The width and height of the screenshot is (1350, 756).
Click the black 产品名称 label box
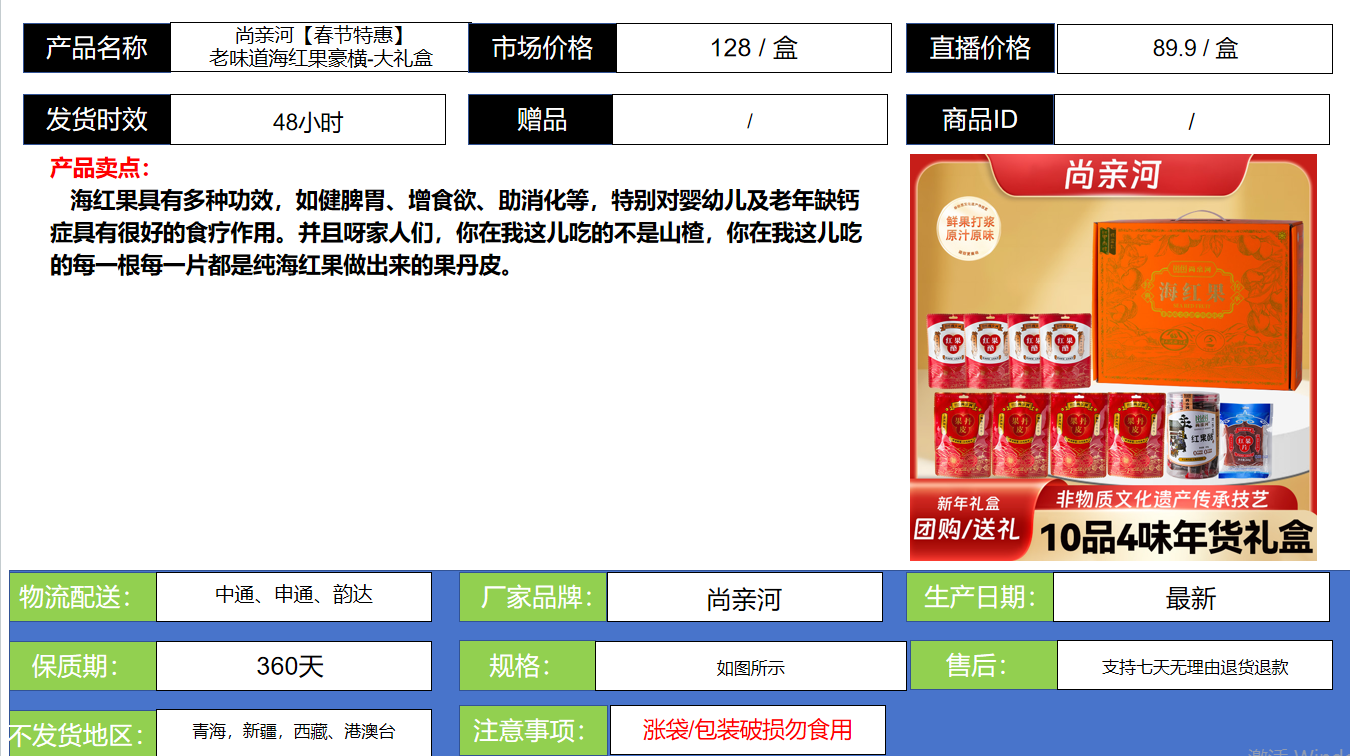[97, 48]
